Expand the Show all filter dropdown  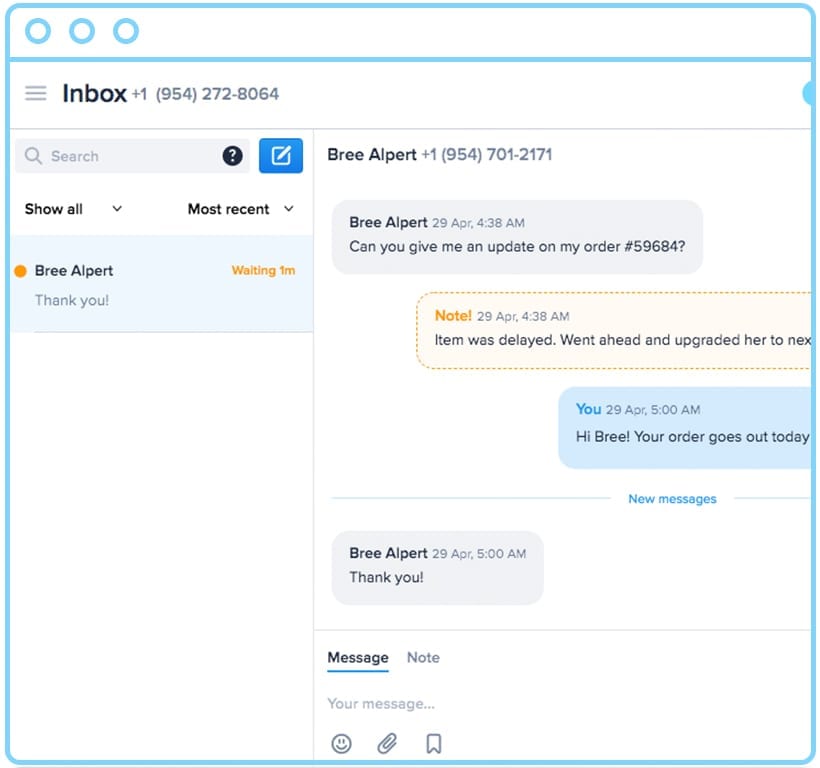pyautogui.click(x=73, y=209)
